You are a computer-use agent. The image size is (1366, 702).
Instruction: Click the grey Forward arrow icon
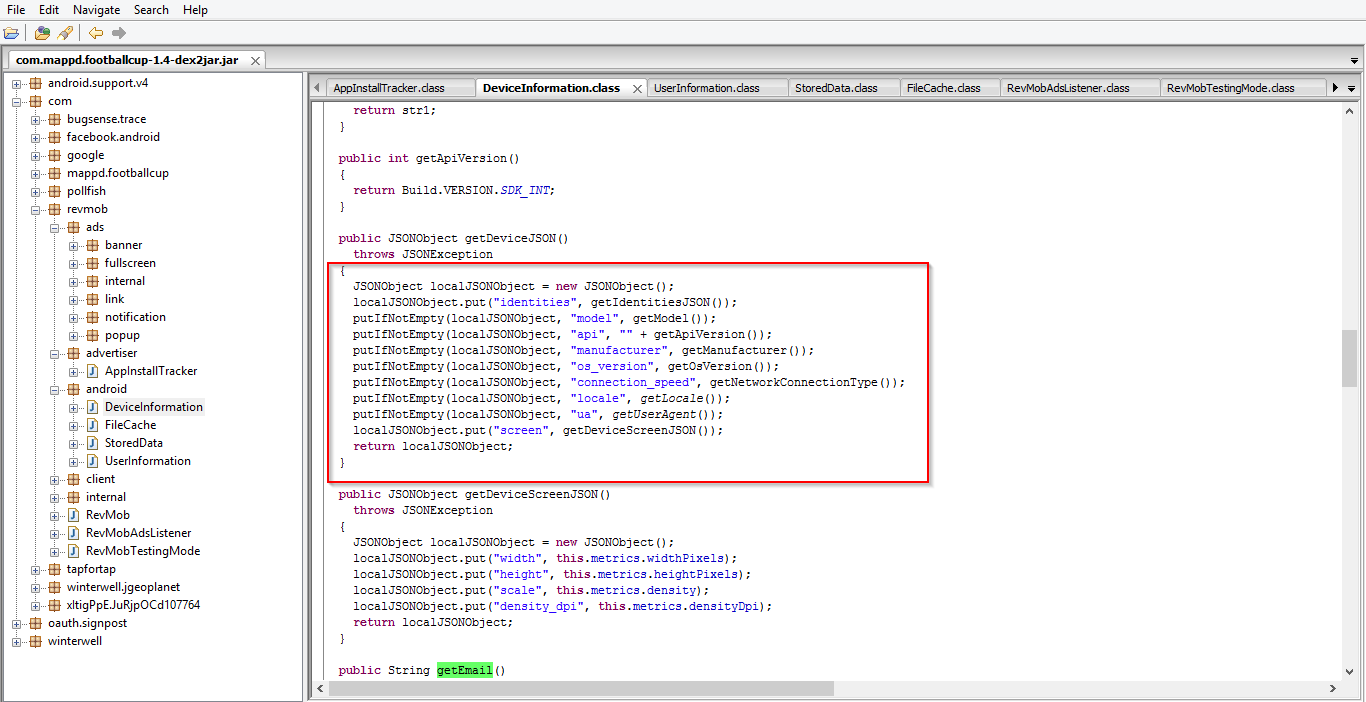(x=119, y=33)
